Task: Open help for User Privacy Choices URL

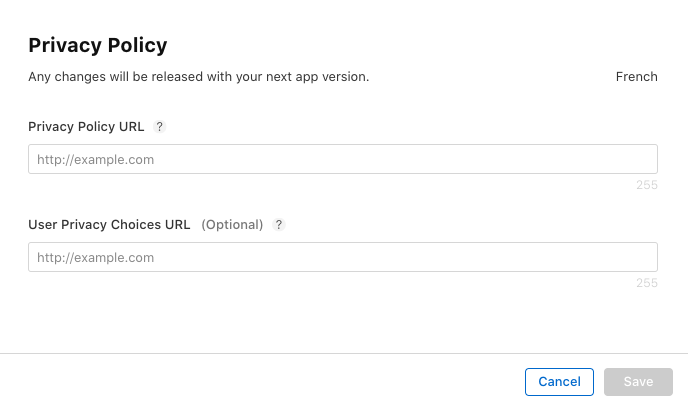Action: coord(279,225)
